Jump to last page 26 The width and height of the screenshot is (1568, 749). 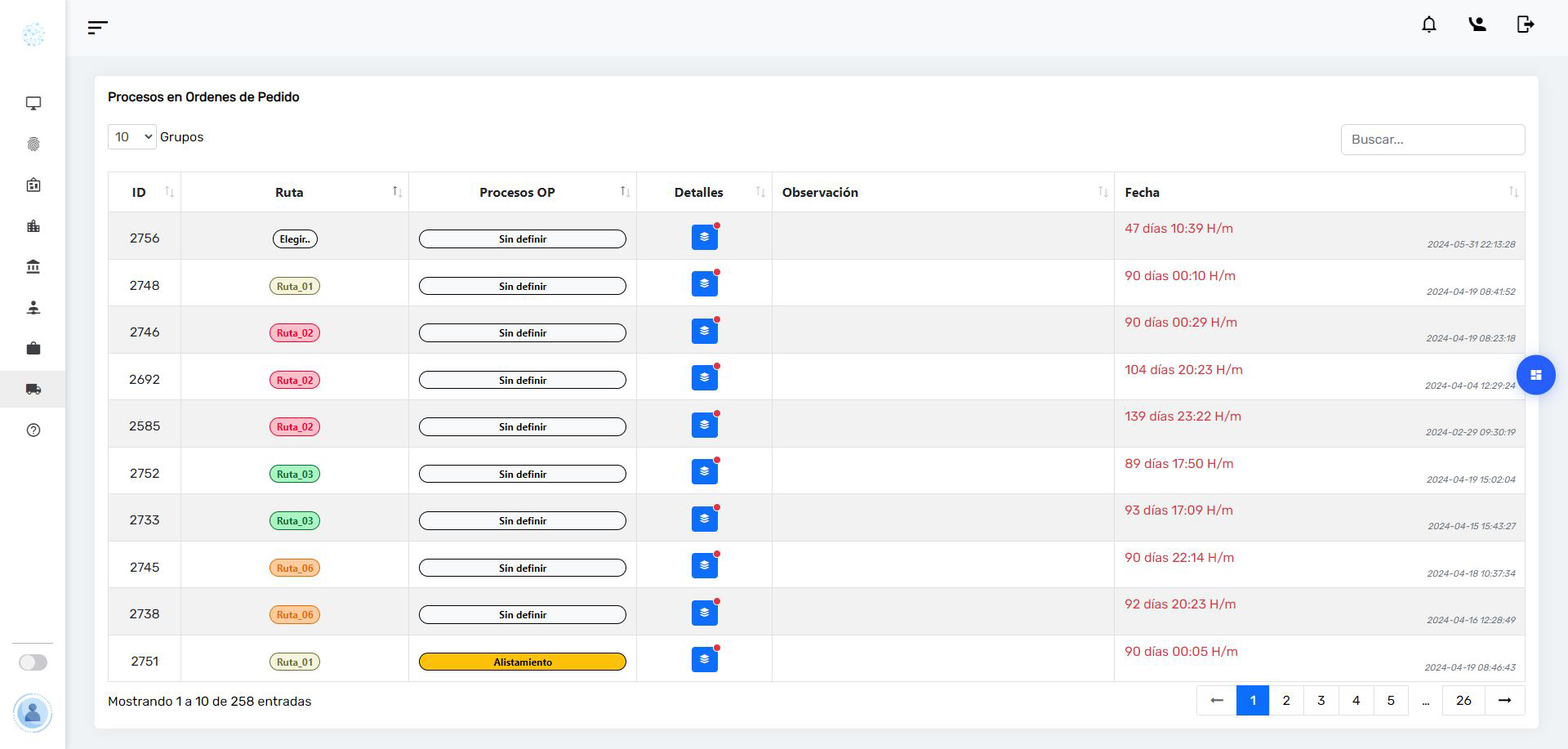coord(1463,701)
